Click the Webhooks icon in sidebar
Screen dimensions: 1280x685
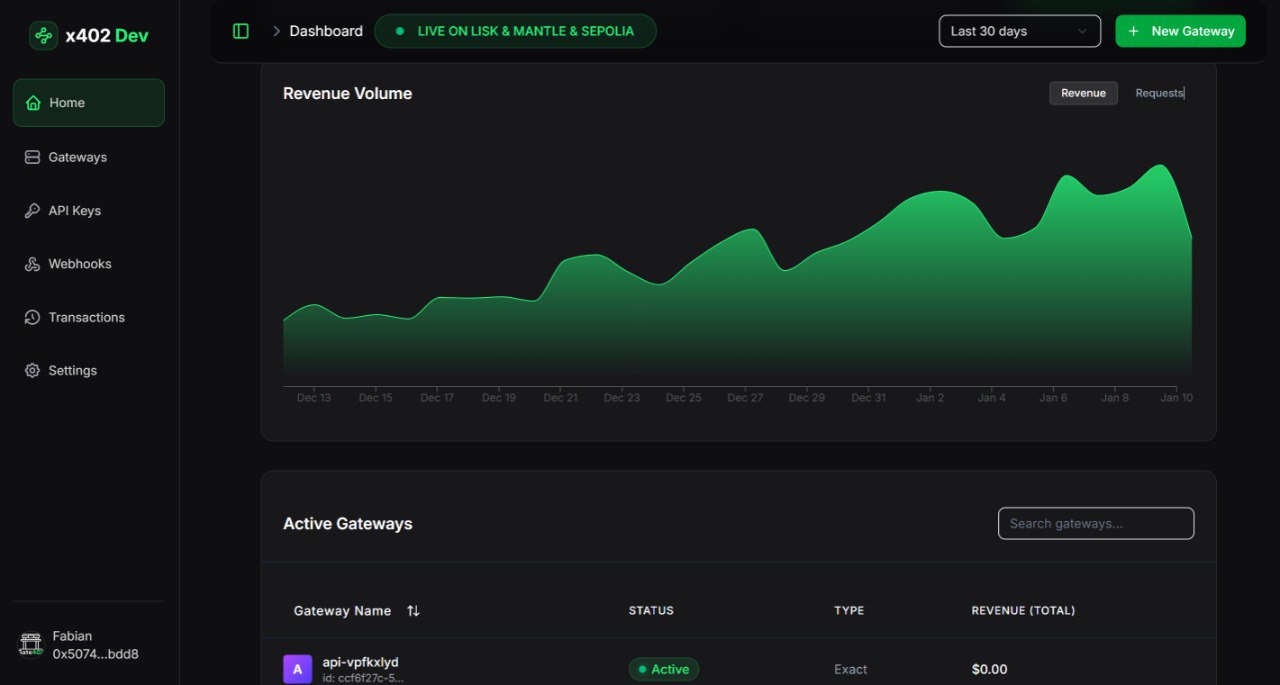point(32,264)
